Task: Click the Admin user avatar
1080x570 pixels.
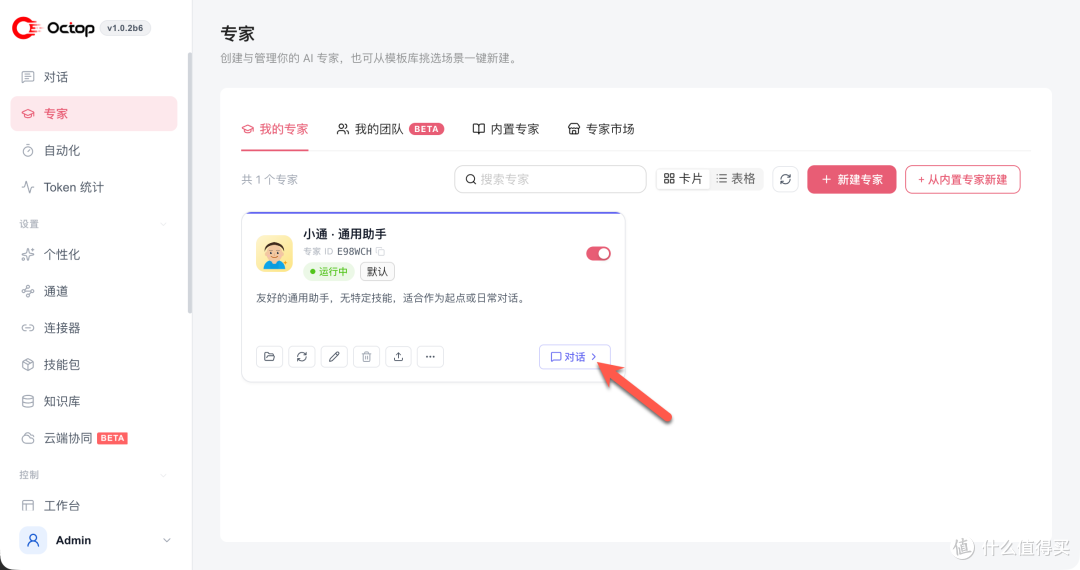Action: 33,540
